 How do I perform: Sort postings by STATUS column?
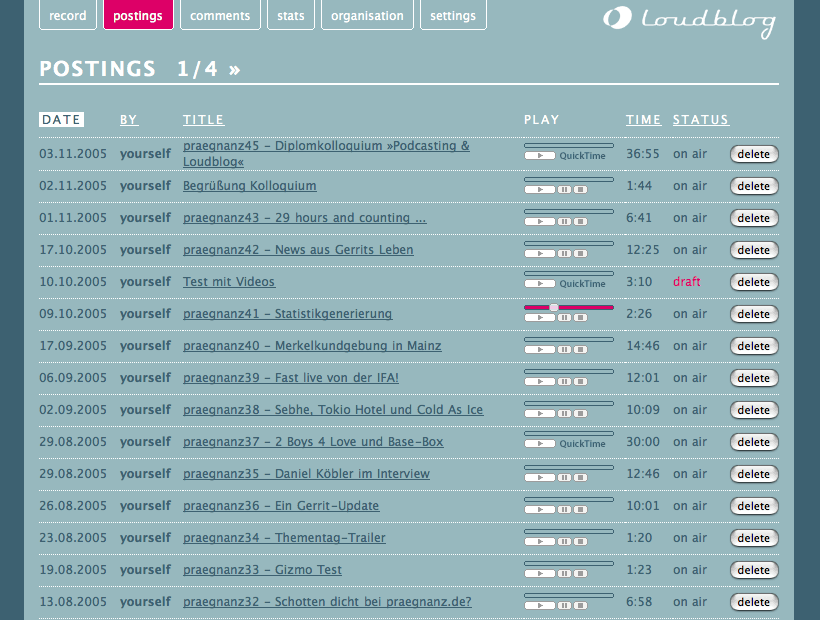[x=701, y=120]
